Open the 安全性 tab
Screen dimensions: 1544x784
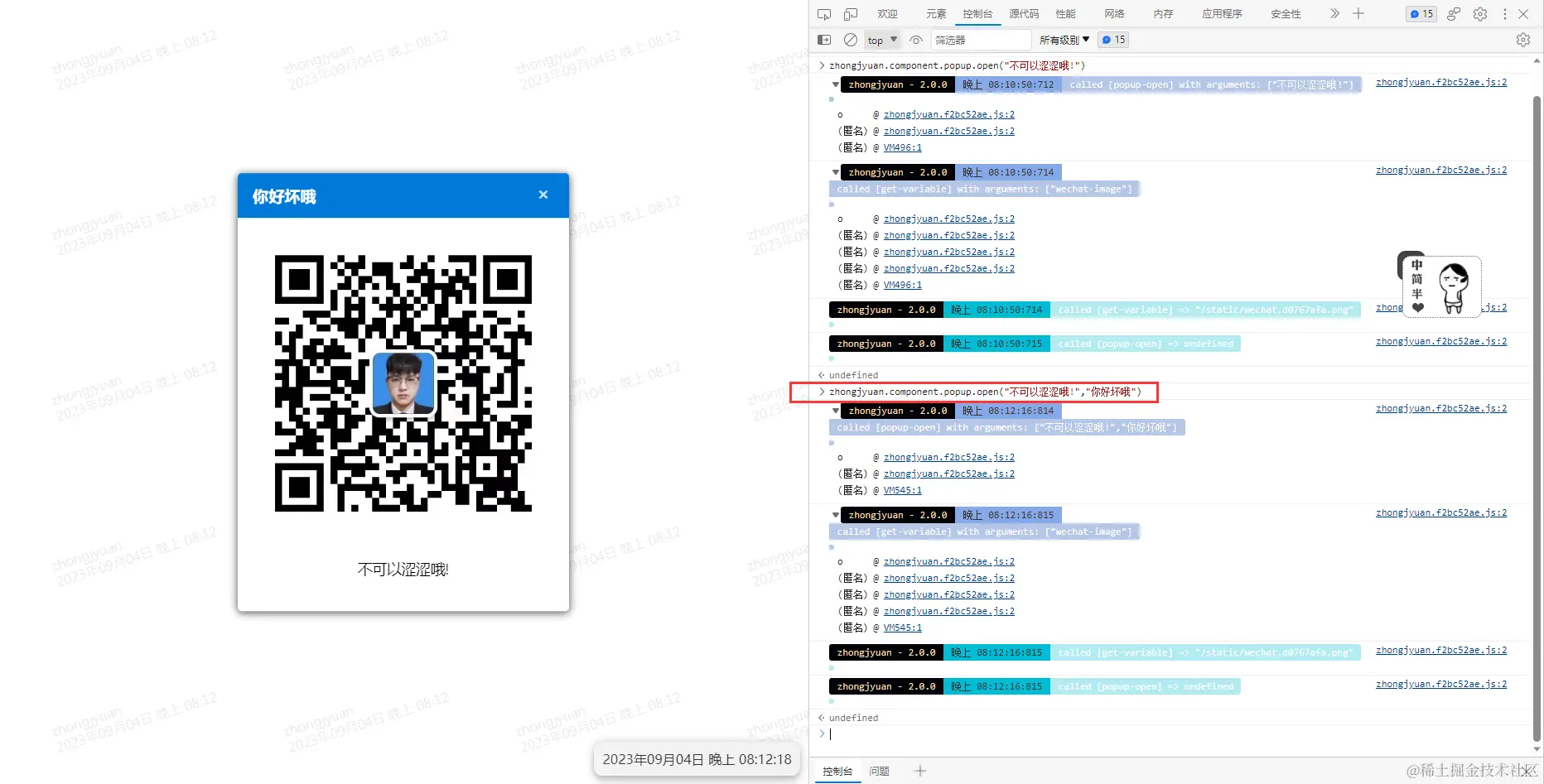coord(1286,14)
